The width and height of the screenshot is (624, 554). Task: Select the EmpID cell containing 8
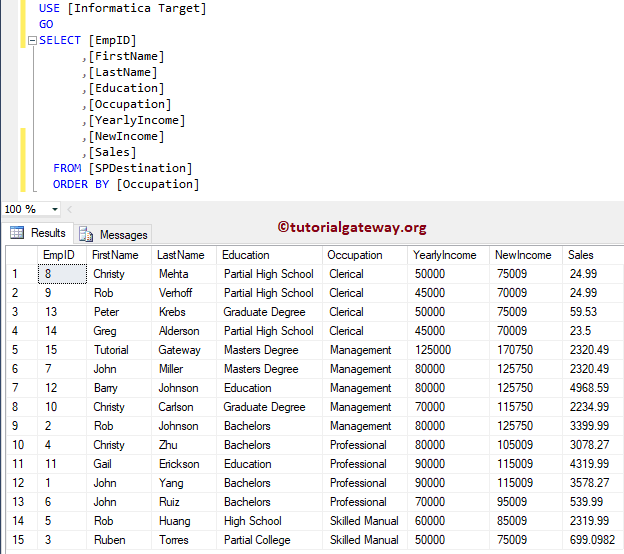[62, 274]
